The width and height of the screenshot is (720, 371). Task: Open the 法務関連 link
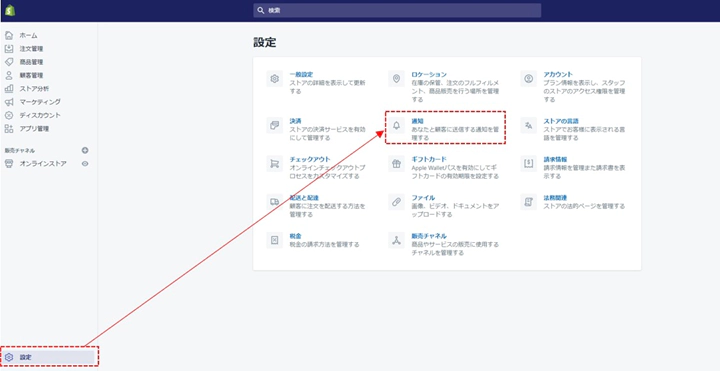point(555,197)
